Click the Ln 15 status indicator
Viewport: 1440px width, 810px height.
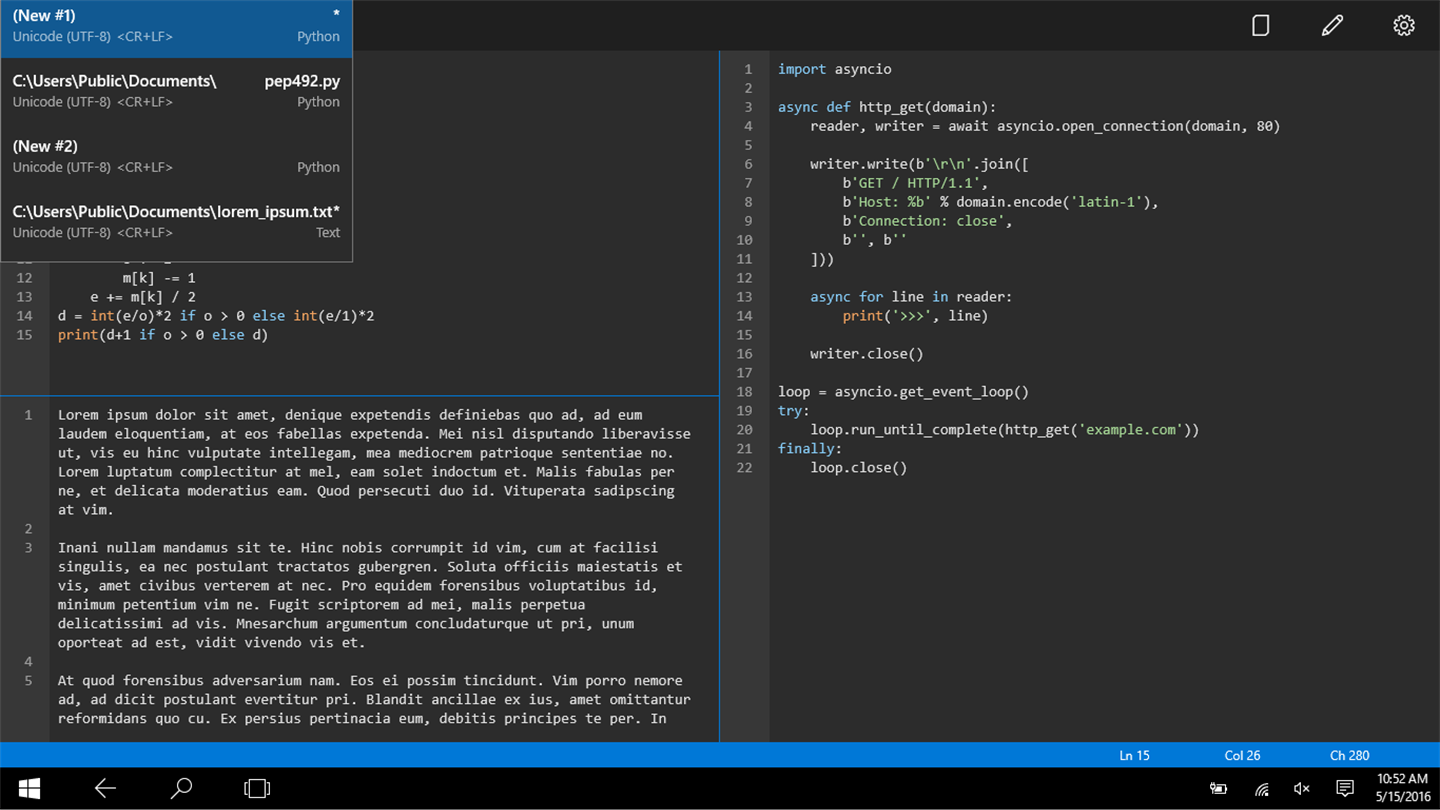tap(1134, 756)
